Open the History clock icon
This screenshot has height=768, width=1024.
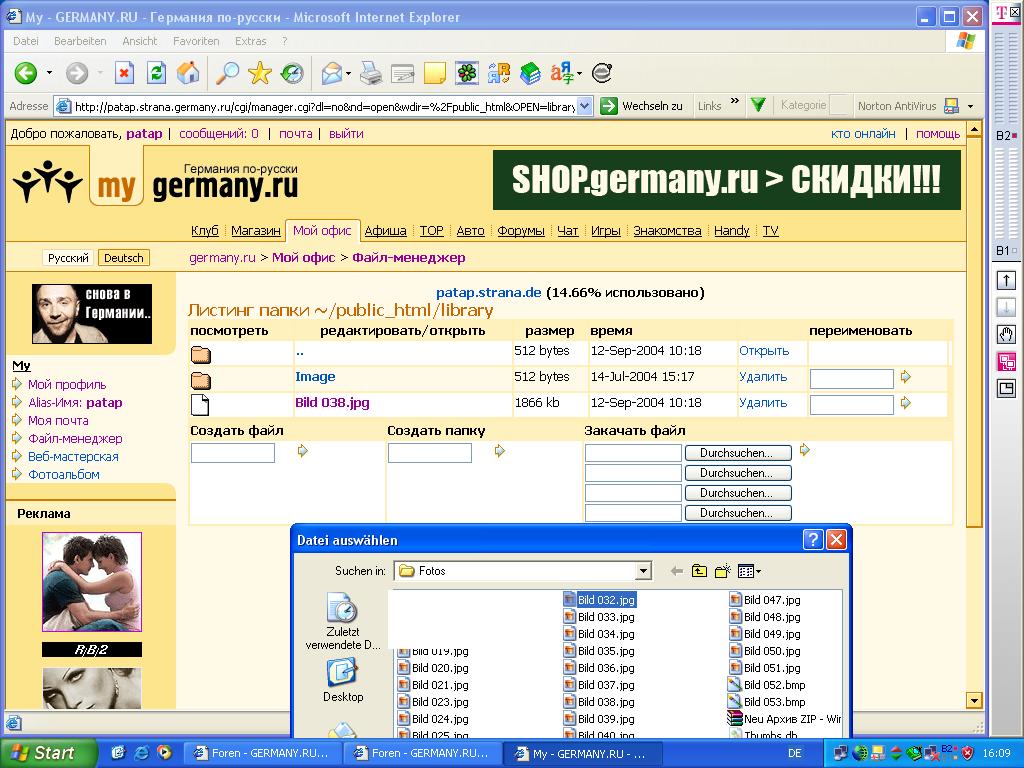pyautogui.click(x=292, y=73)
